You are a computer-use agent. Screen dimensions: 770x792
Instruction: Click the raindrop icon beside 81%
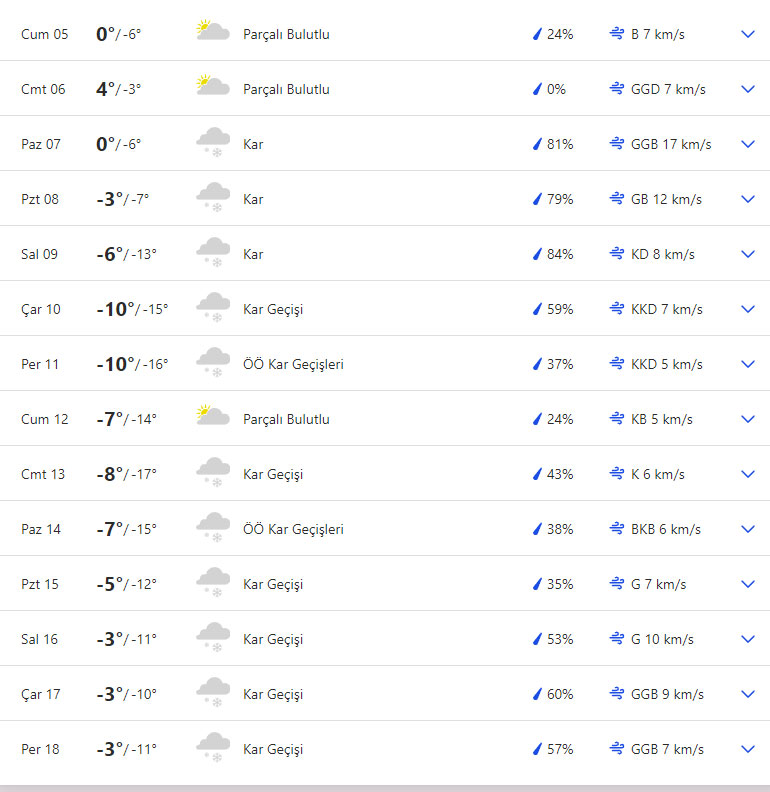tap(537, 144)
